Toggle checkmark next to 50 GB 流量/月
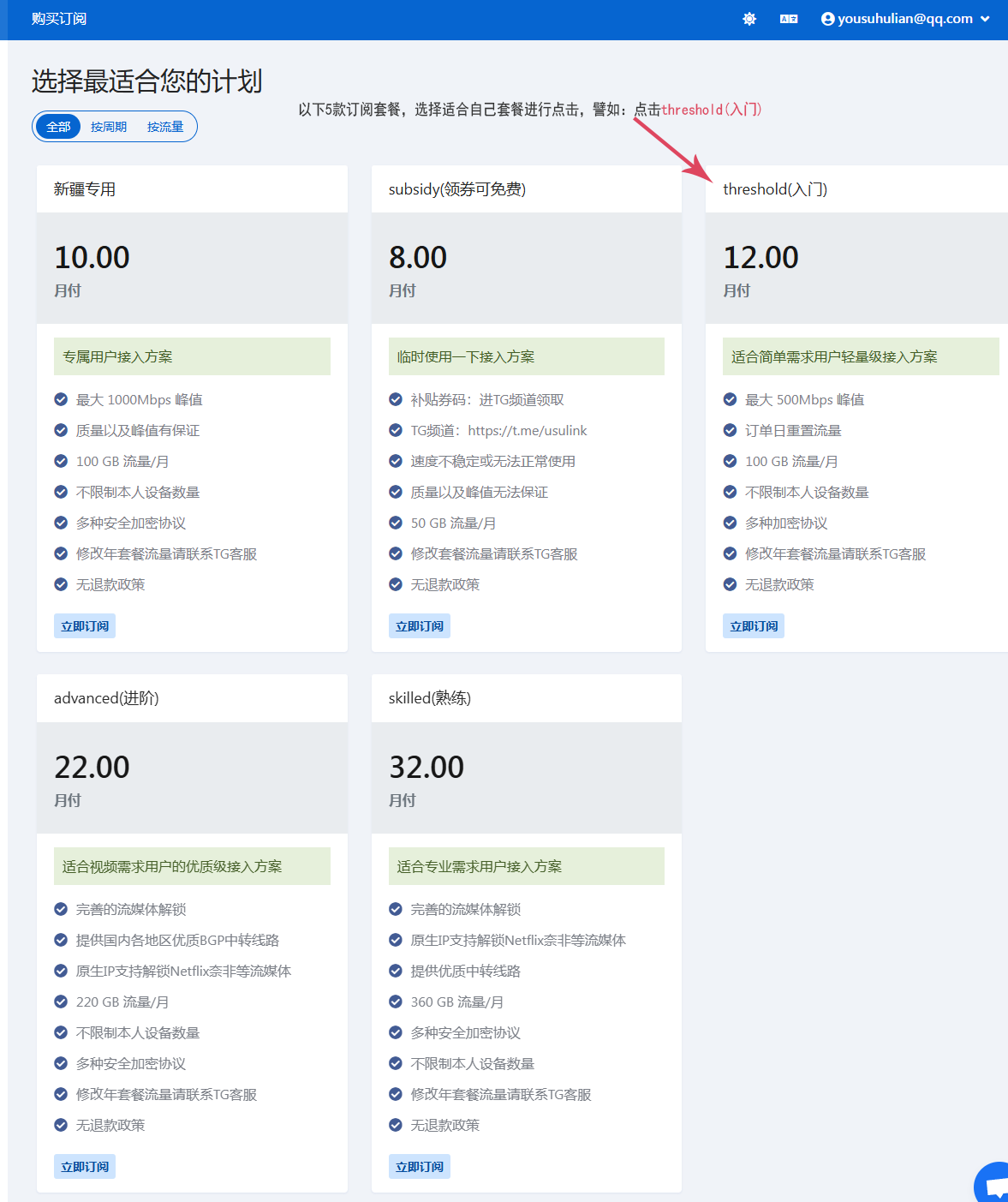The width and height of the screenshot is (1008, 1202). [x=395, y=523]
